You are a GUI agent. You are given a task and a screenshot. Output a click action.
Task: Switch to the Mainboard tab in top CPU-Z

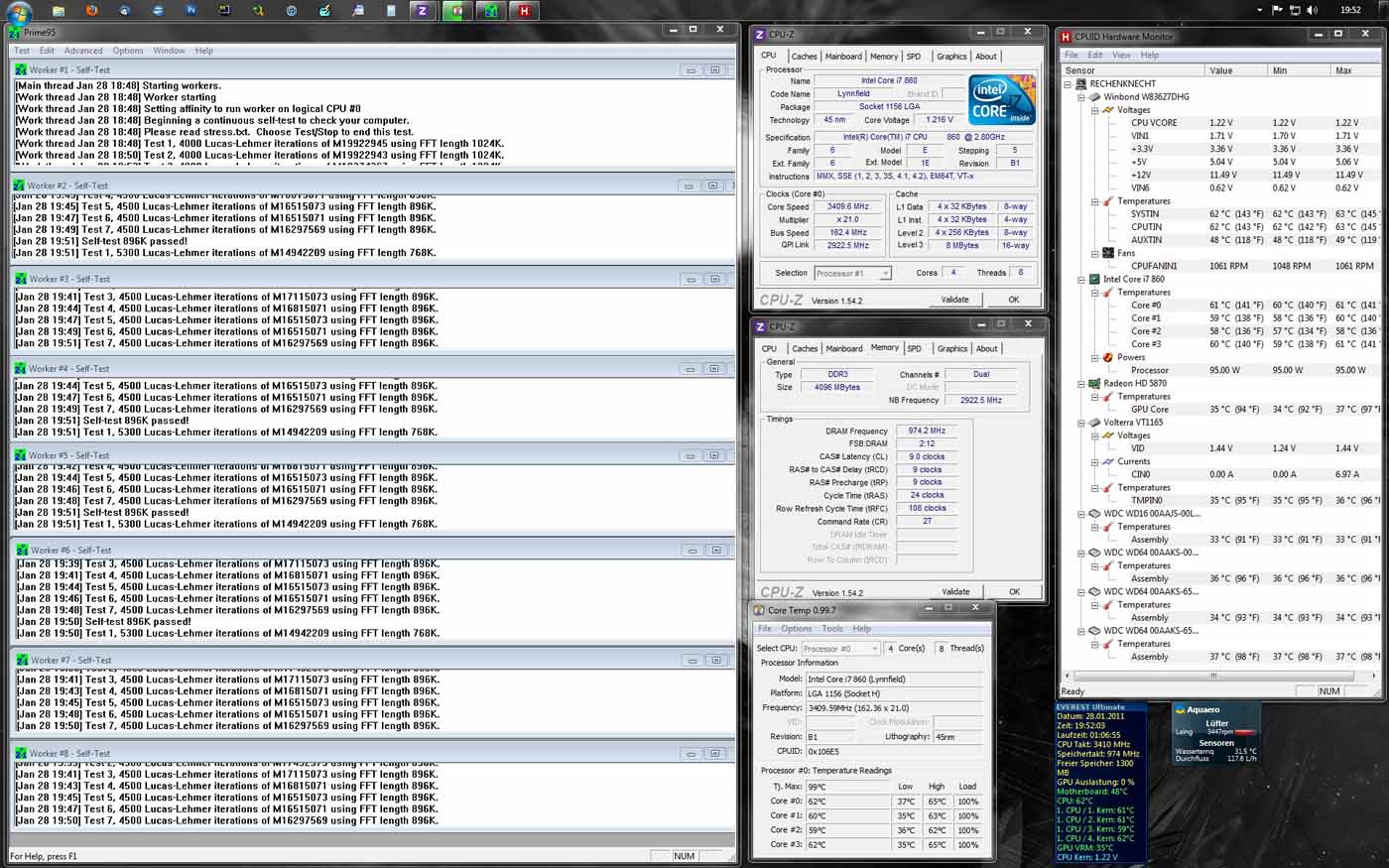click(x=843, y=57)
